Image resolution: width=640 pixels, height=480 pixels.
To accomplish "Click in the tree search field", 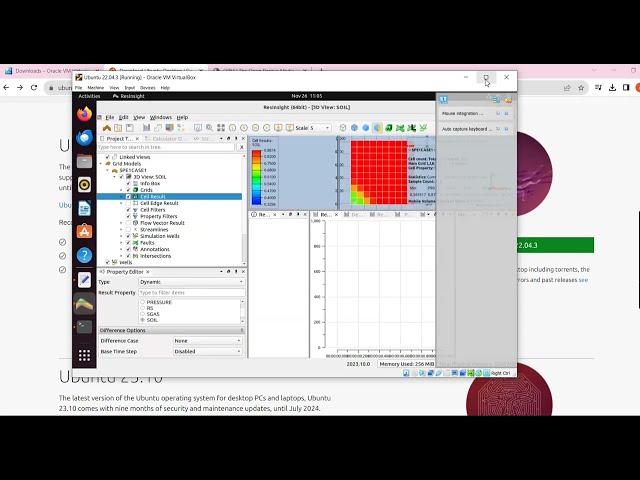I will click(x=166, y=147).
